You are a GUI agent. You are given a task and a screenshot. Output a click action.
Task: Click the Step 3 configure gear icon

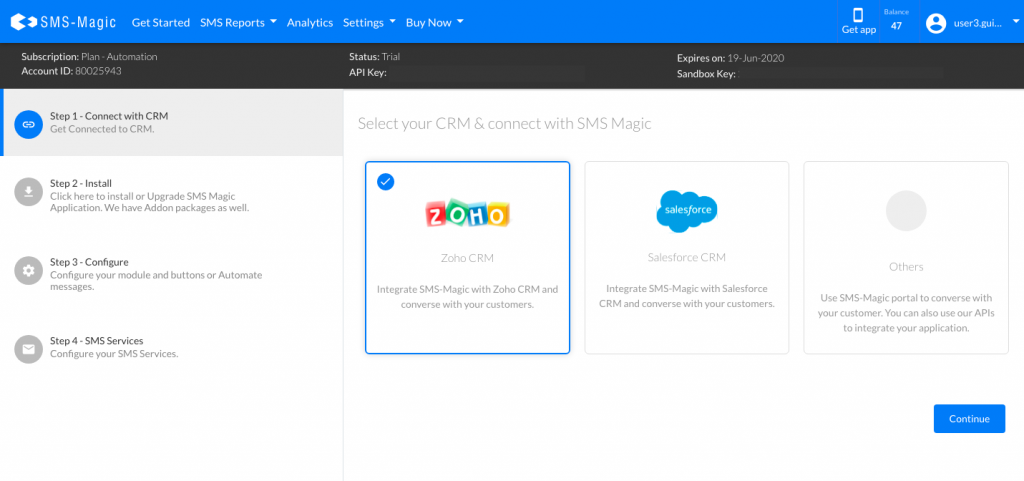point(29,271)
